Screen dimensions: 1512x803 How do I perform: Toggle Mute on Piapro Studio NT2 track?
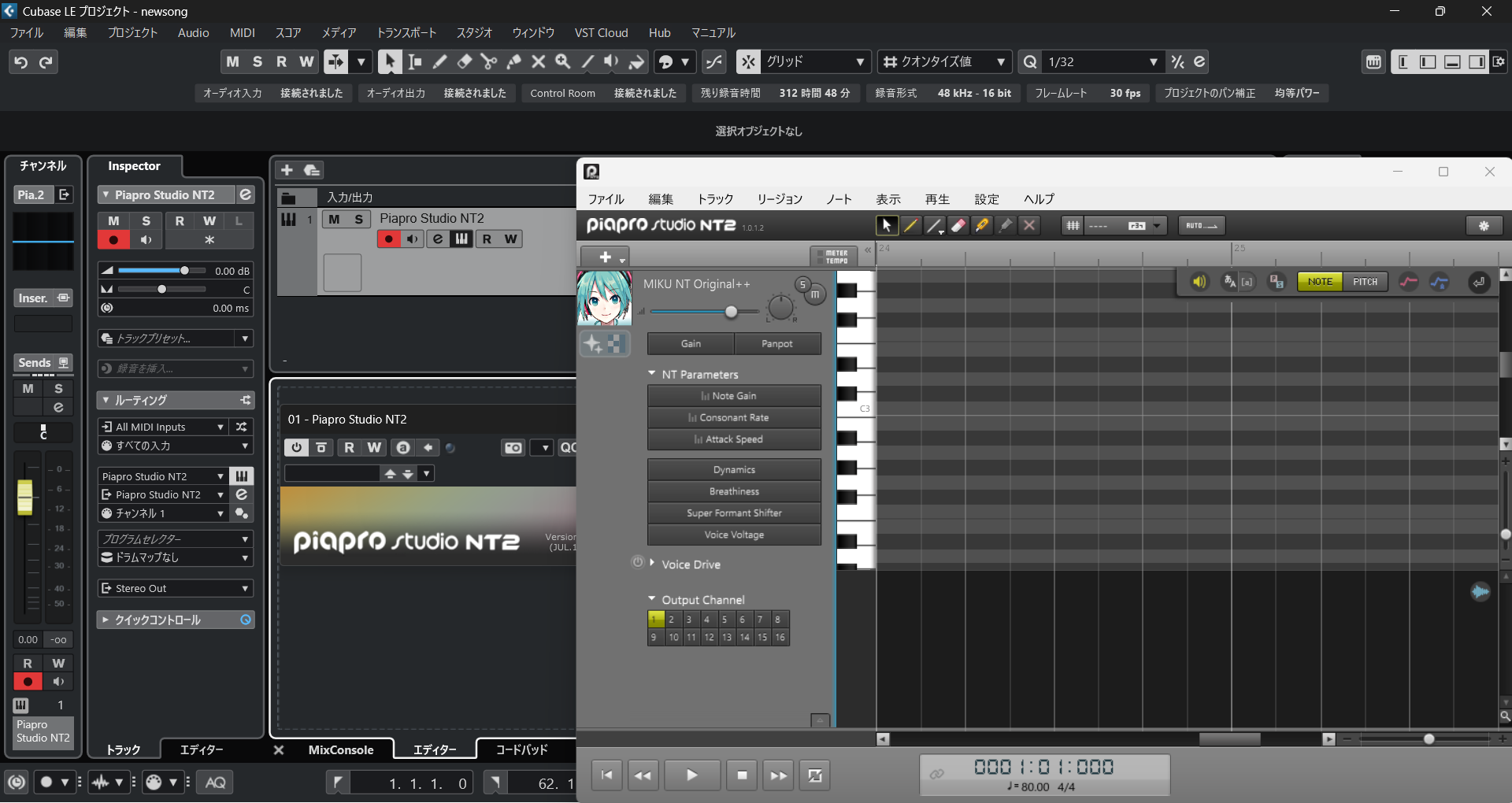point(335,219)
